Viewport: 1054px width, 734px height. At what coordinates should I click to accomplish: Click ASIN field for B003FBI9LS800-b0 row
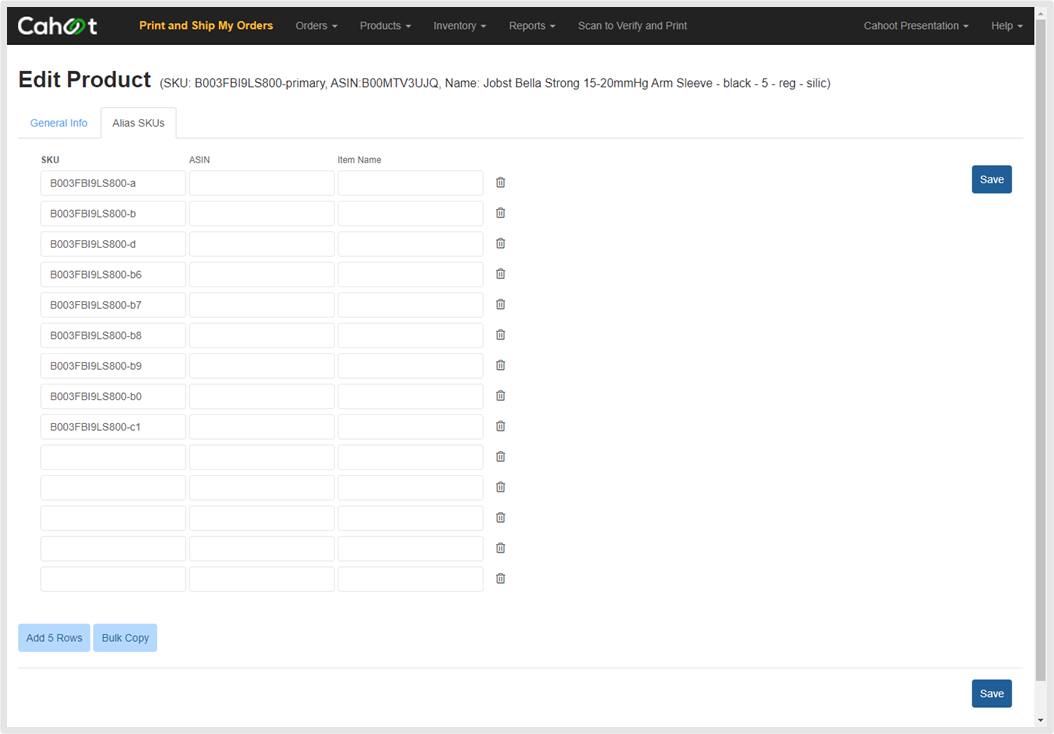click(261, 396)
